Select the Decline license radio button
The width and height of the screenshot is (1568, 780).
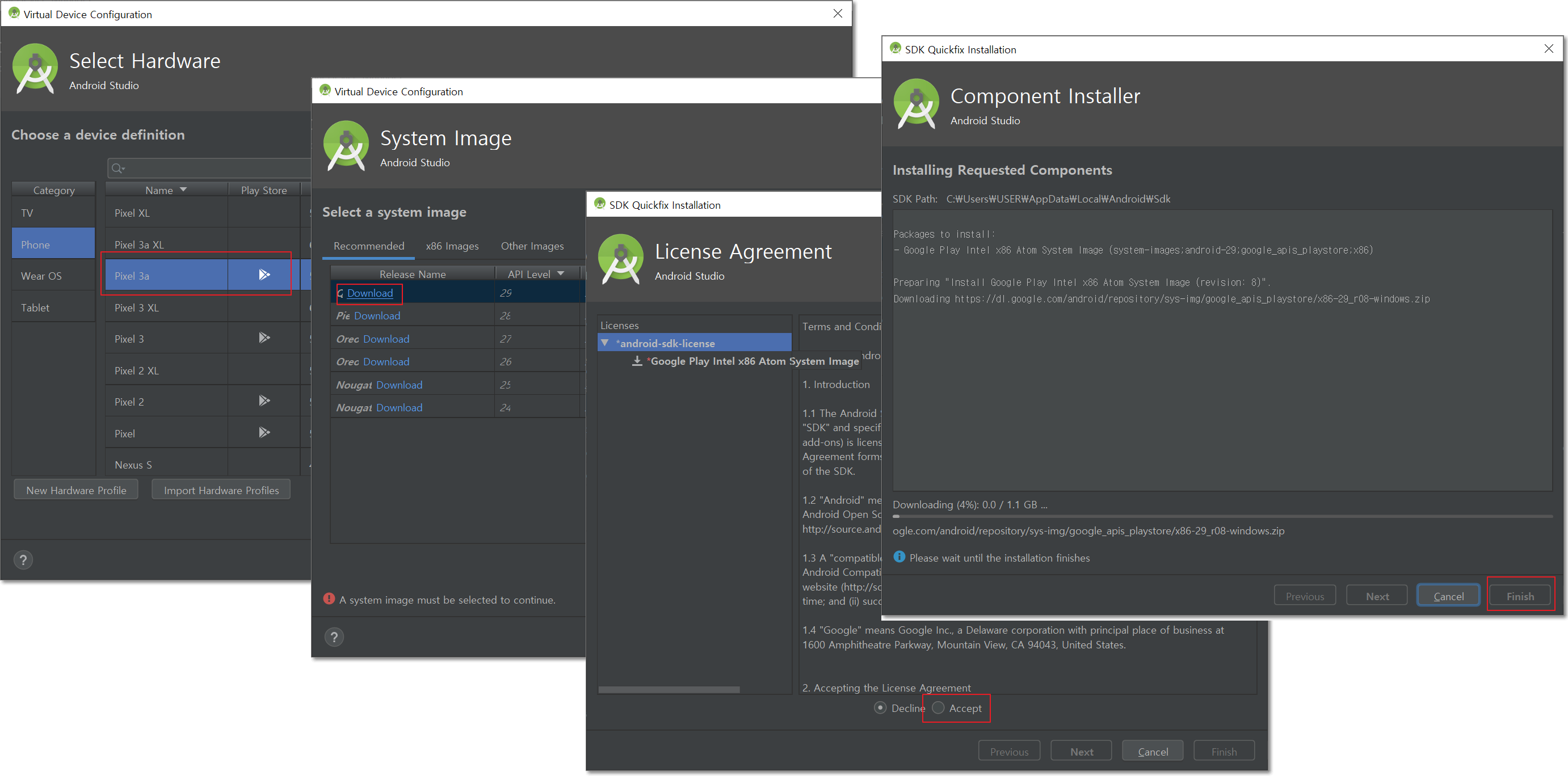[x=880, y=707]
